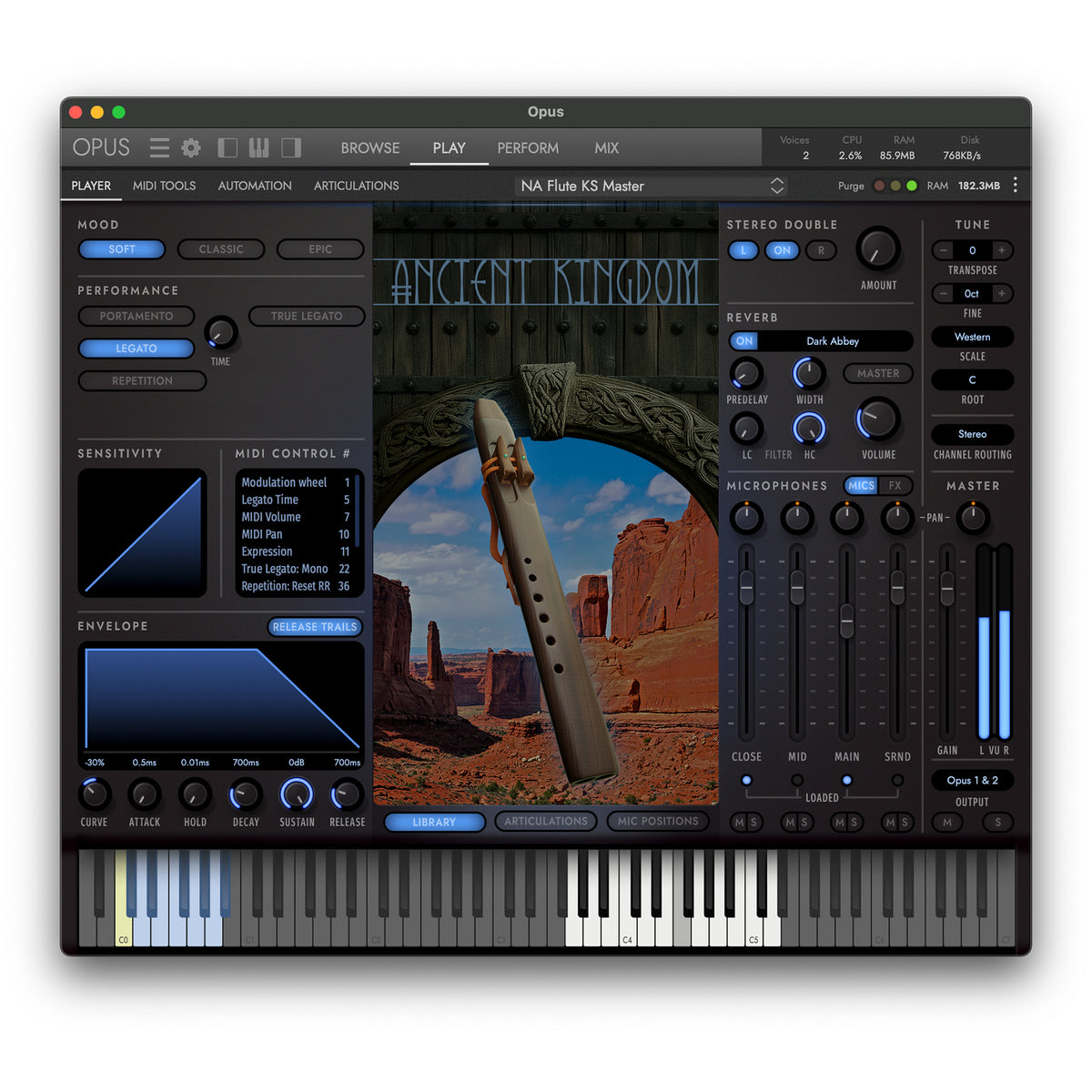Click the envelope Attack knob
1092x1092 pixels.
[144, 795]
